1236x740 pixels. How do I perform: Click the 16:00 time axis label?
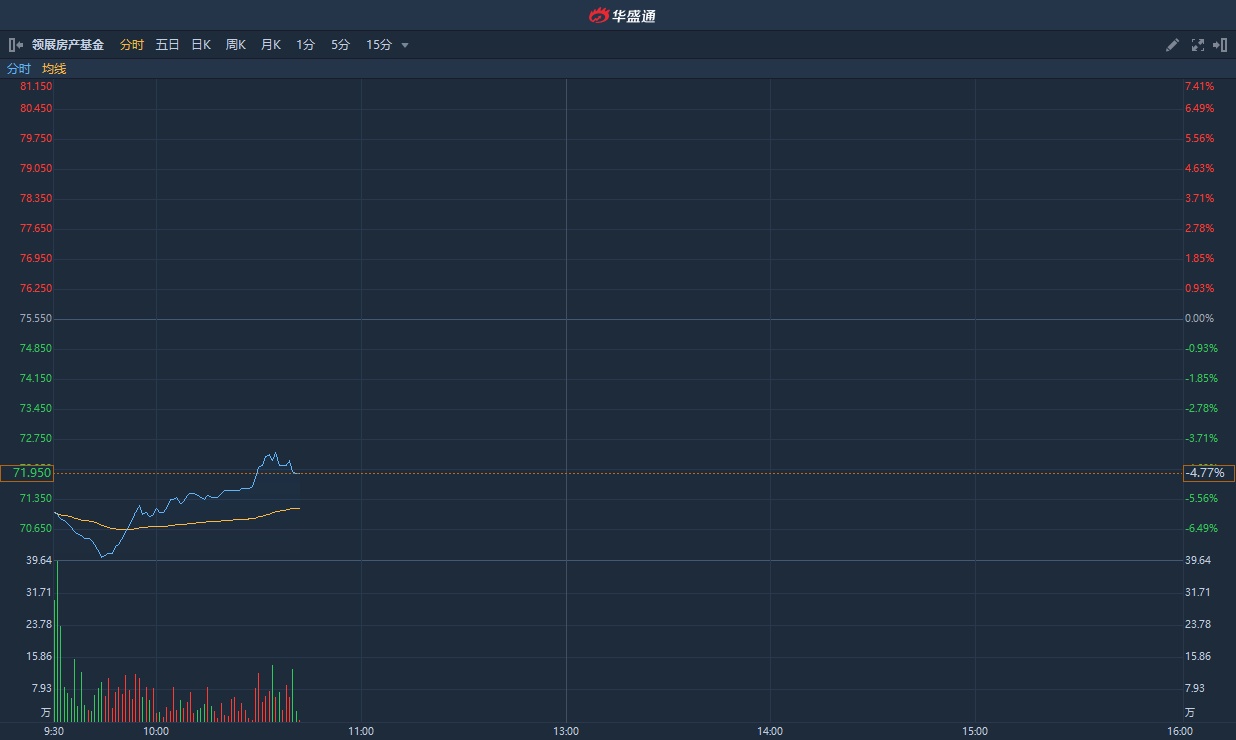point(1180,731)
